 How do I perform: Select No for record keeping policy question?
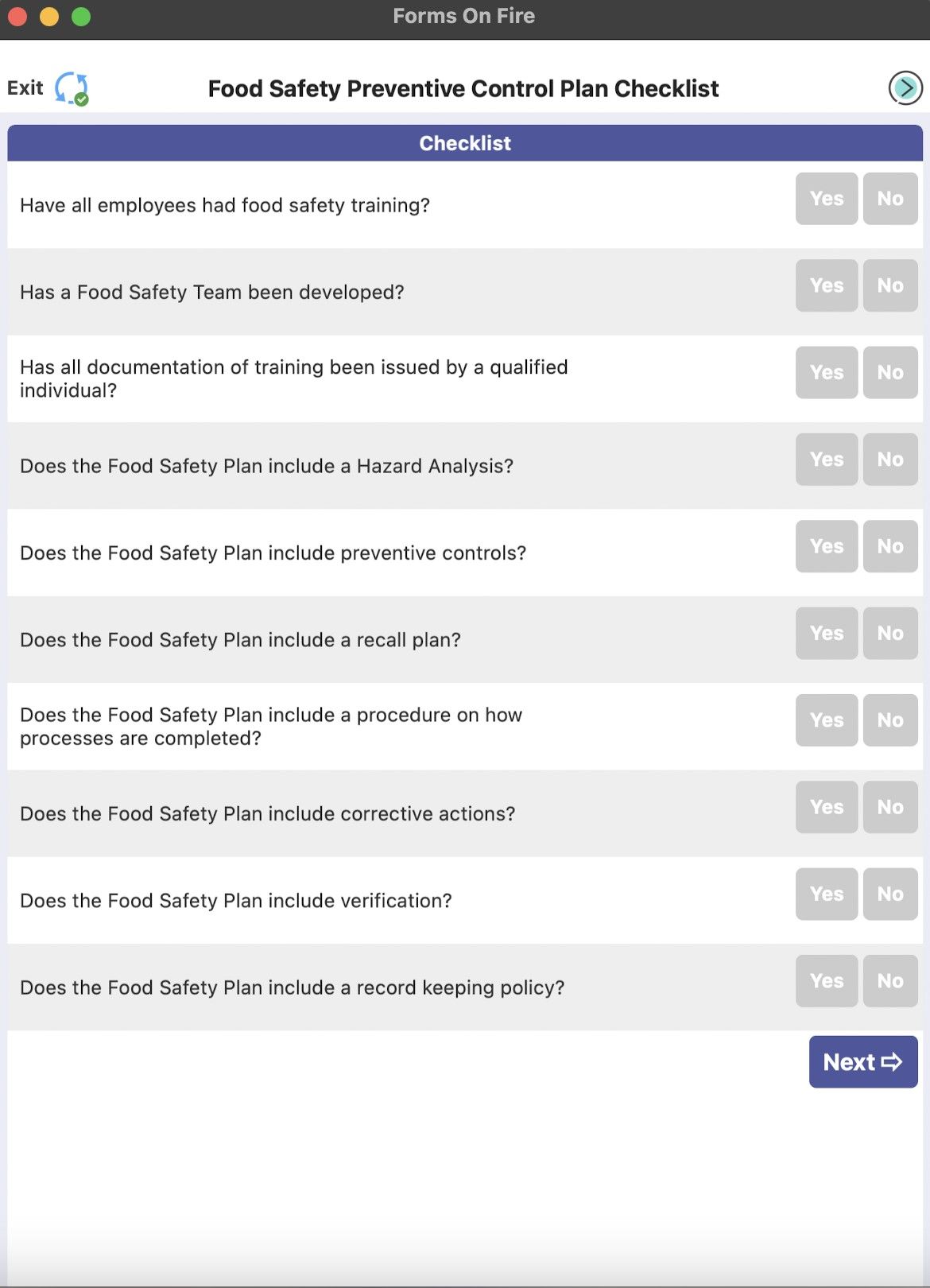coord(889,981)
